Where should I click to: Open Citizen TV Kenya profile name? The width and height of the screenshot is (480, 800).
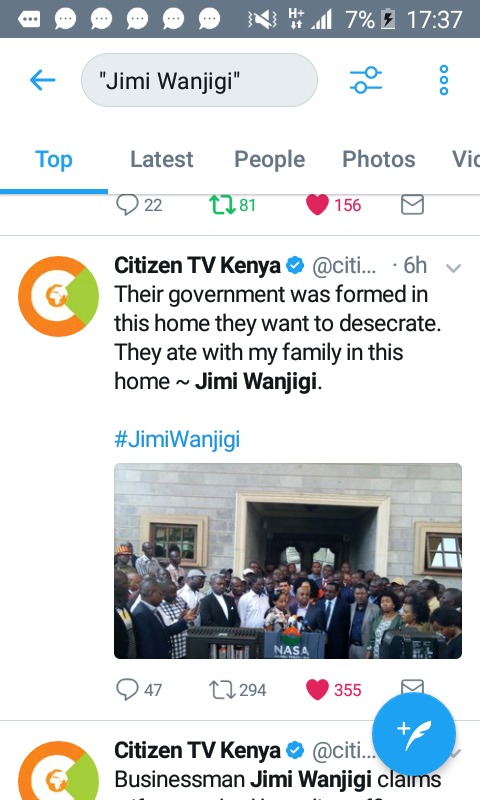pos(197,265)
